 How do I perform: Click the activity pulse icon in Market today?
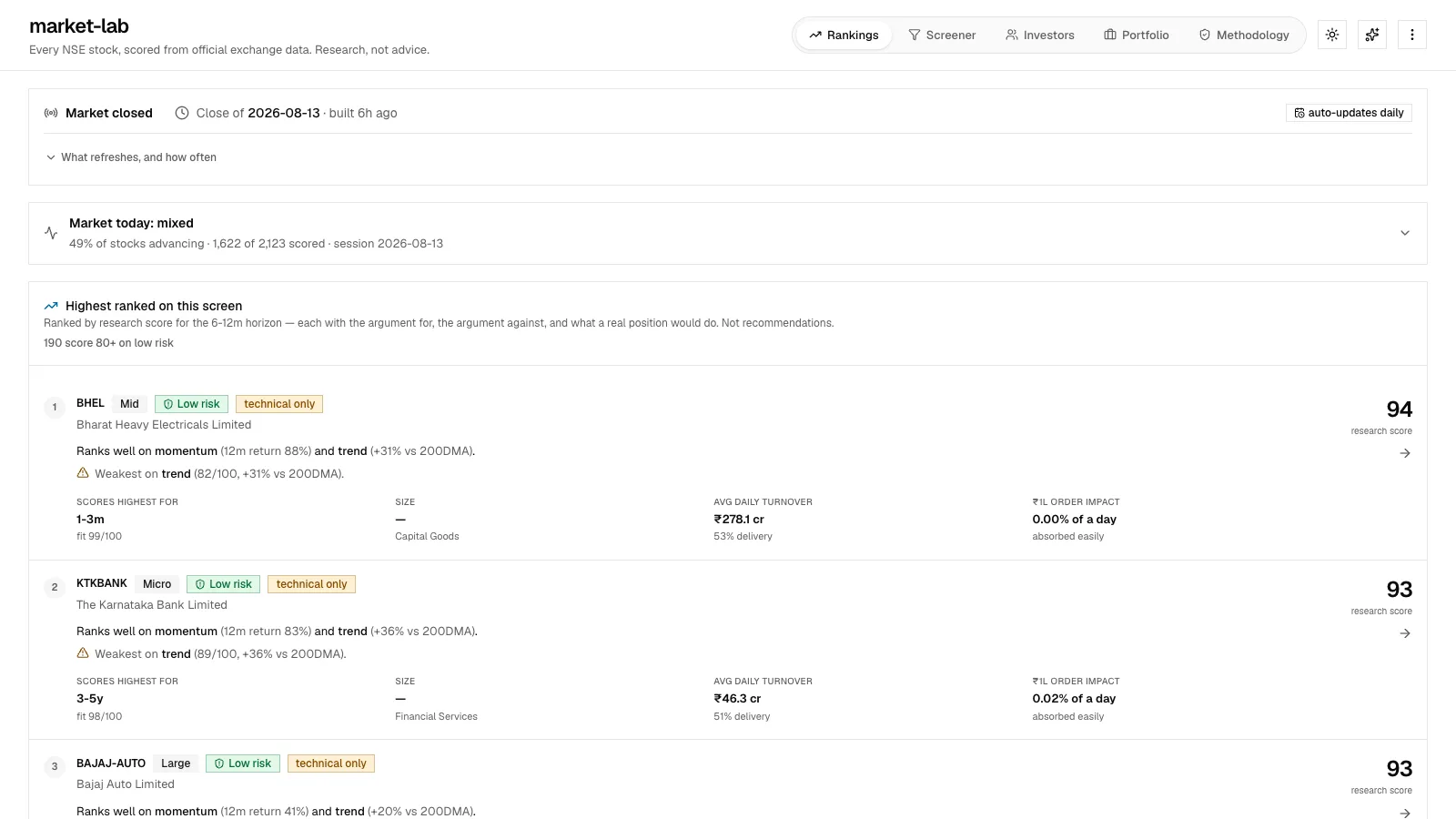51,233
